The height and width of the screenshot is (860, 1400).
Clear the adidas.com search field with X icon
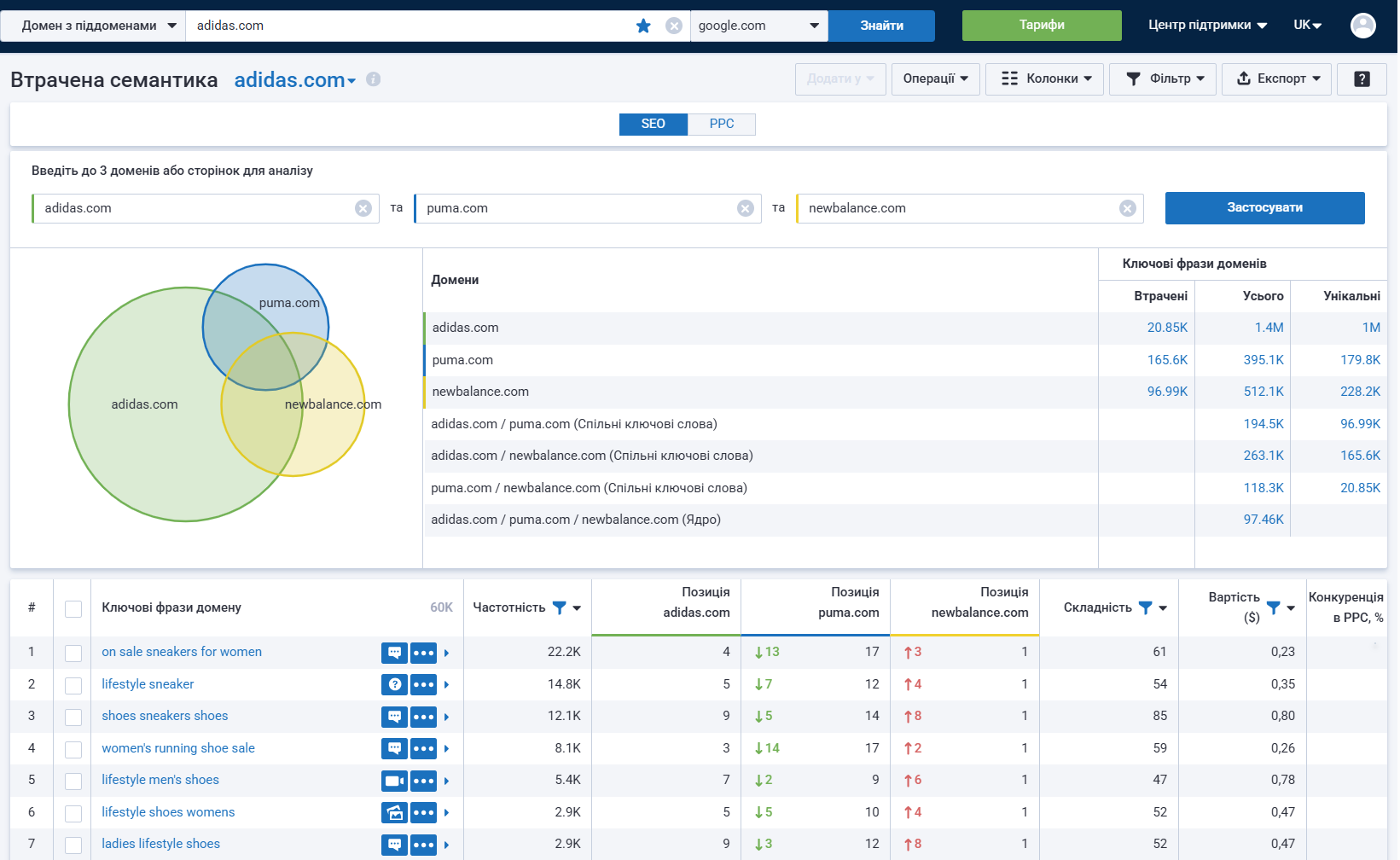pyautogui.click(x=674, y=26)
